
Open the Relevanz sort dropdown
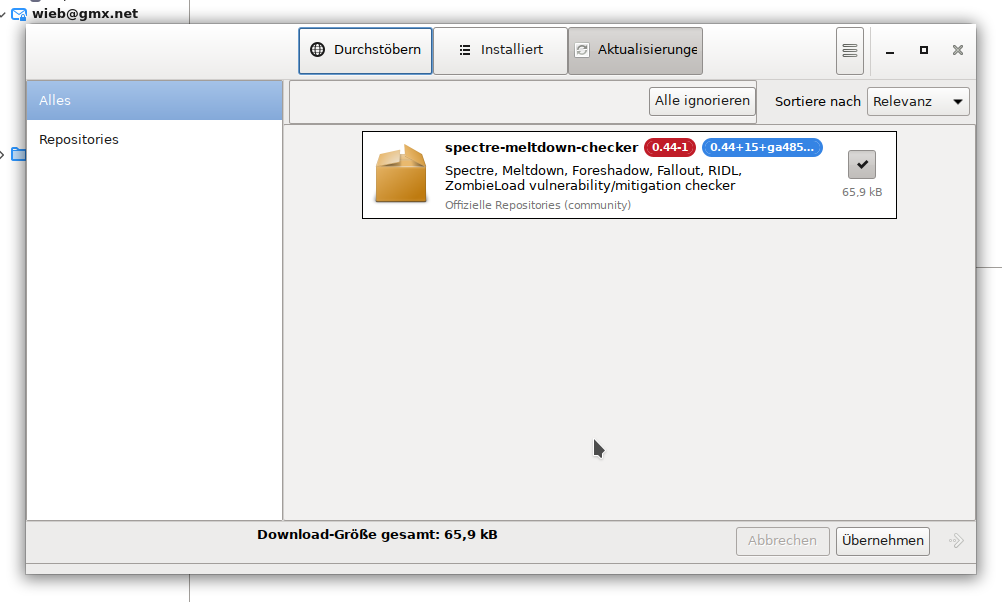pos(918,102)
